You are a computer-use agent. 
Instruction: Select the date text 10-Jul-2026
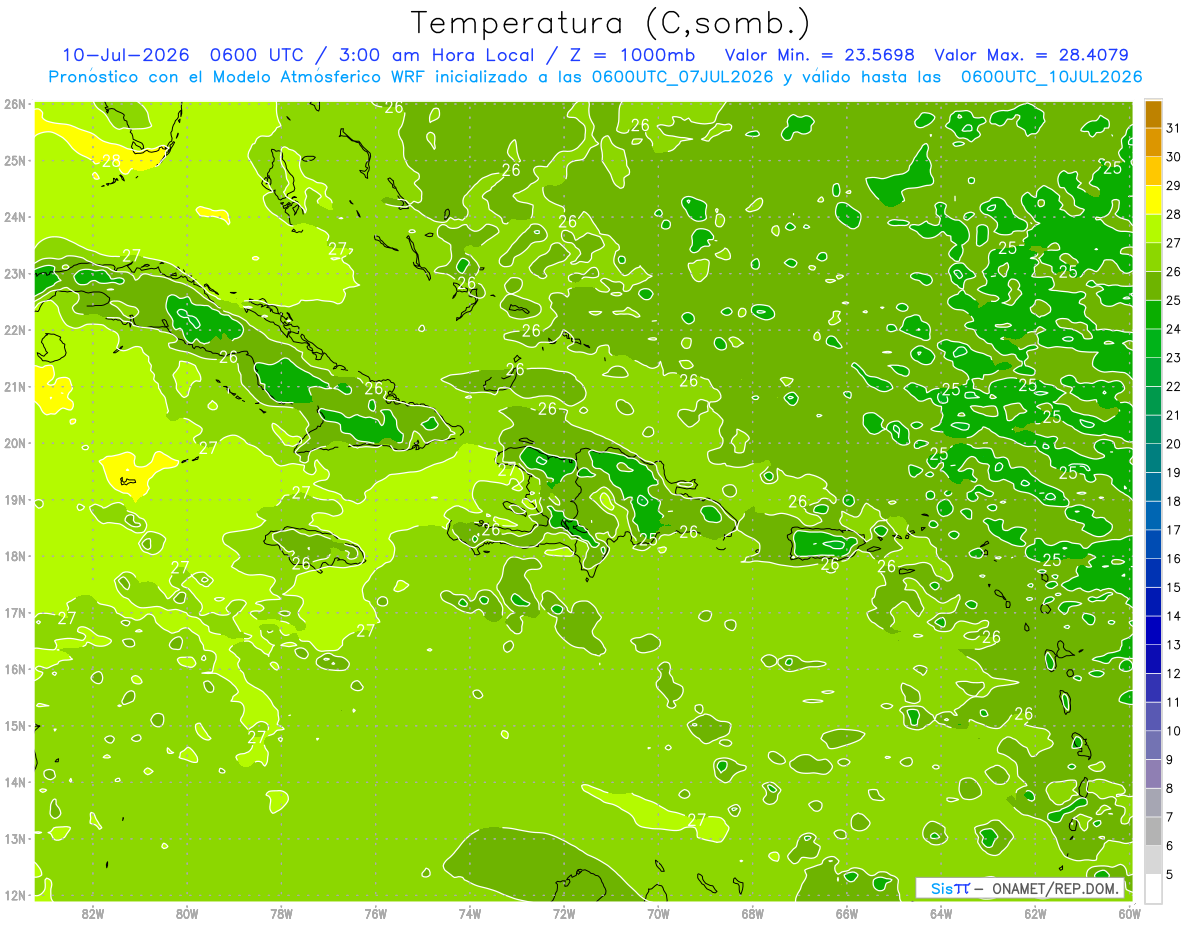click(125, 55)
